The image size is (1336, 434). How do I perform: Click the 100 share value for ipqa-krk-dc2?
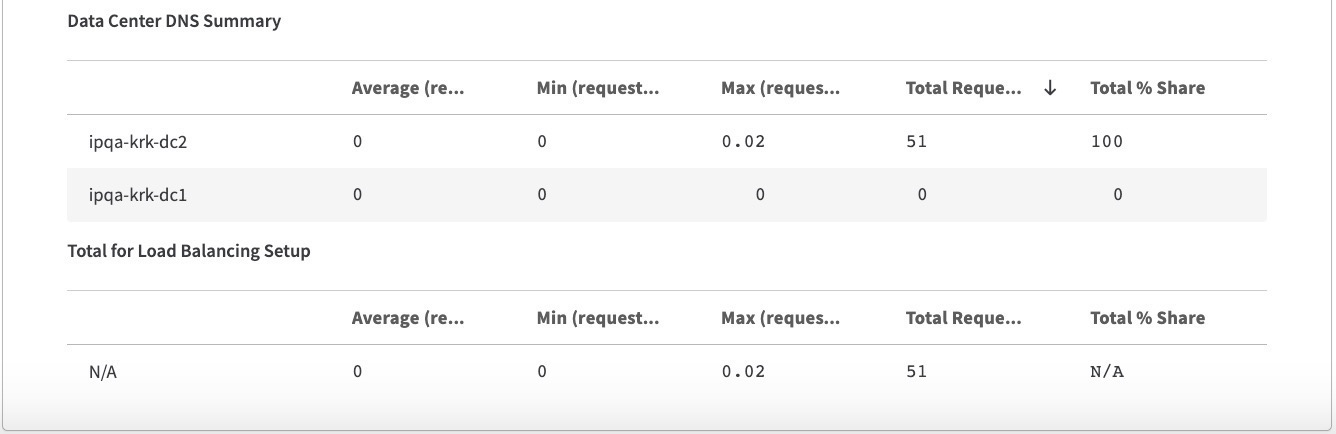(x=1107, y=142)
